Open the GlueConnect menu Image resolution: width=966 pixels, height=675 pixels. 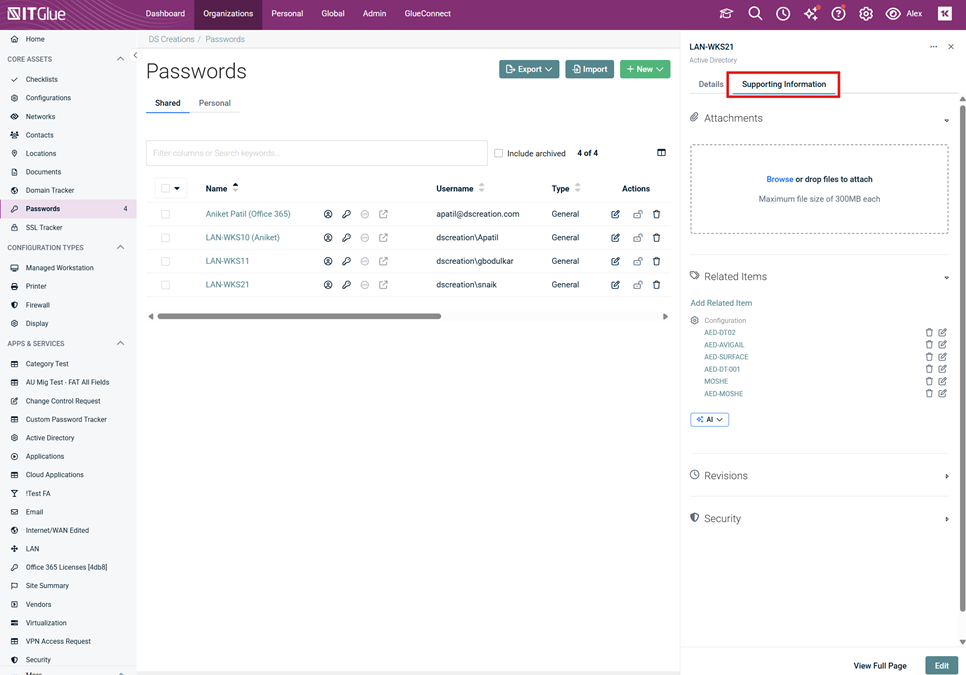pos(428,14)
